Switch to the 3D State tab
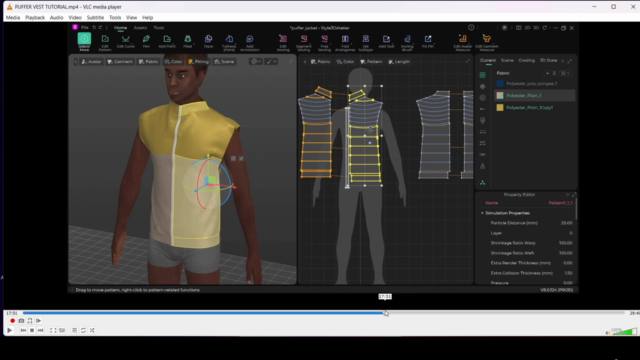This screenshot has height=360, width=640. click(548, 60)
